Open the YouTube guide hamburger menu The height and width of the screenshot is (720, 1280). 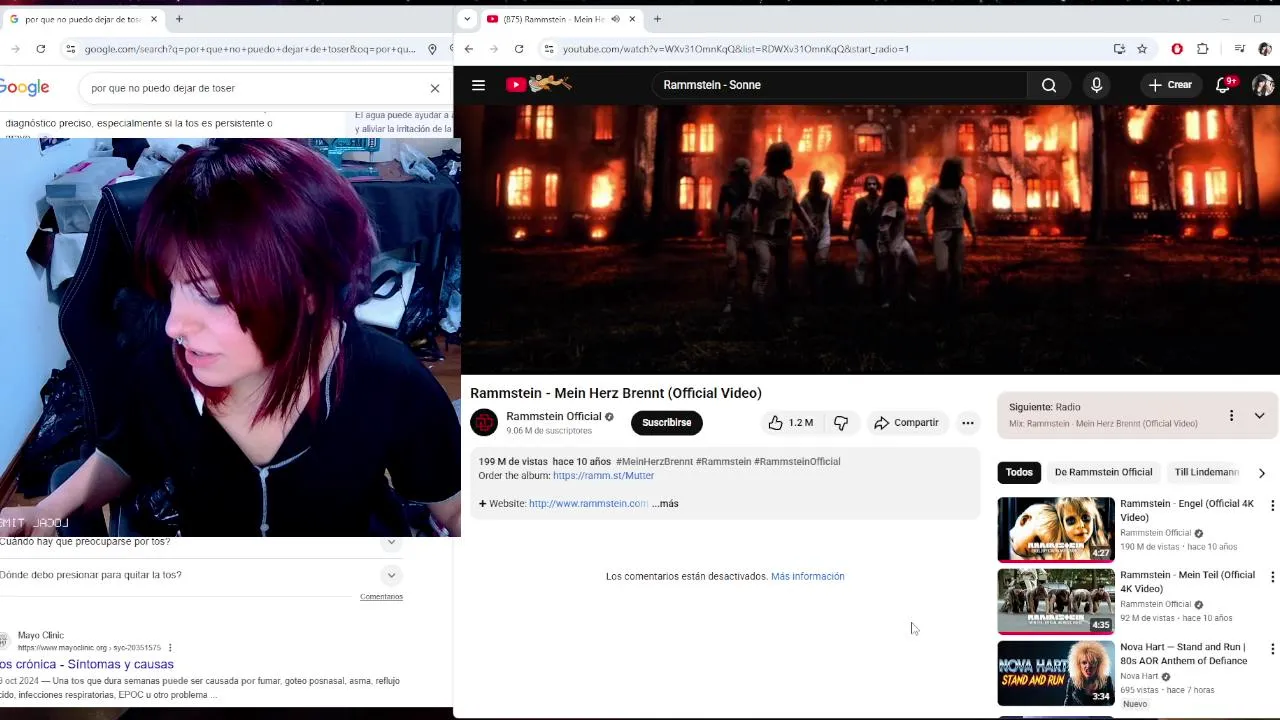[478, 85]
